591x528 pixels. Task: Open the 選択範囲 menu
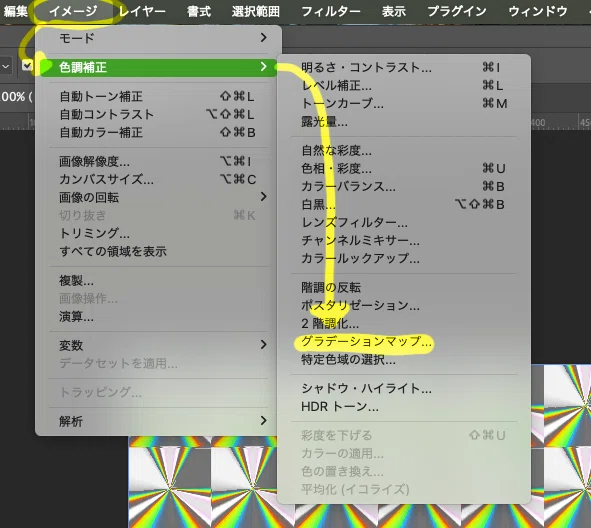pos(256,11)
